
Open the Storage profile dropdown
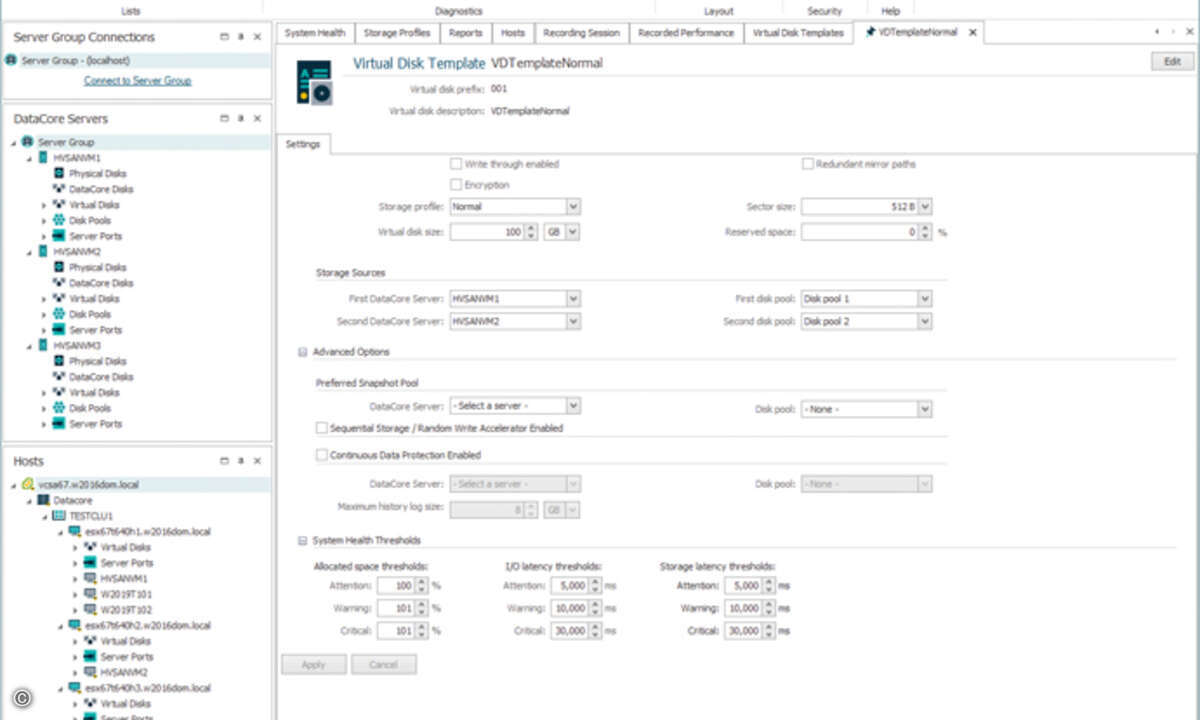(574, 206)
